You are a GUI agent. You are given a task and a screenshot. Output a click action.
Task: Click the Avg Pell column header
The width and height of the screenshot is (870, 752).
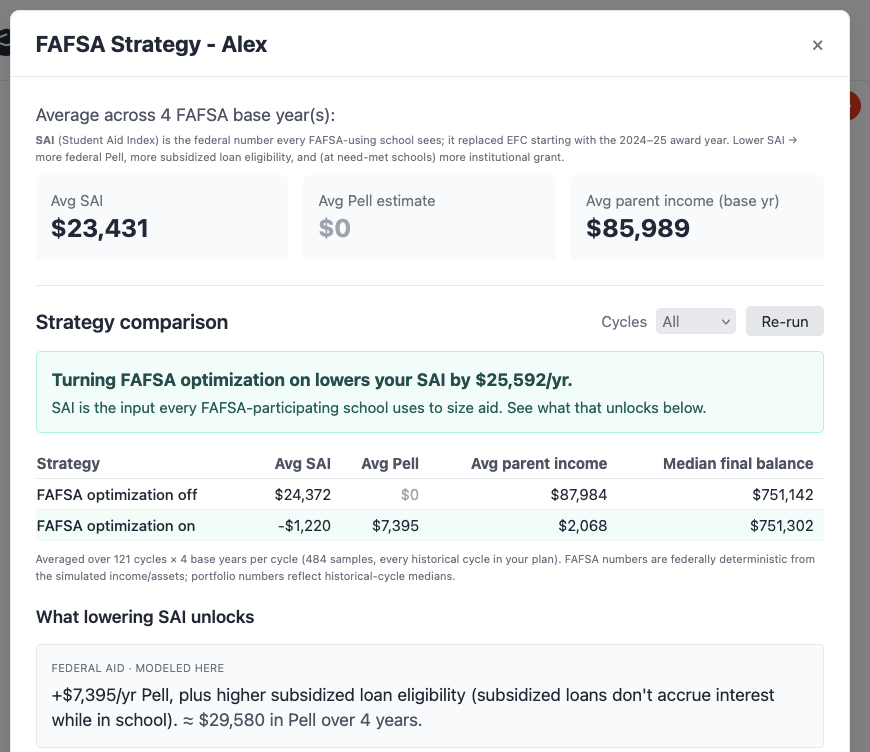(390, 463)
